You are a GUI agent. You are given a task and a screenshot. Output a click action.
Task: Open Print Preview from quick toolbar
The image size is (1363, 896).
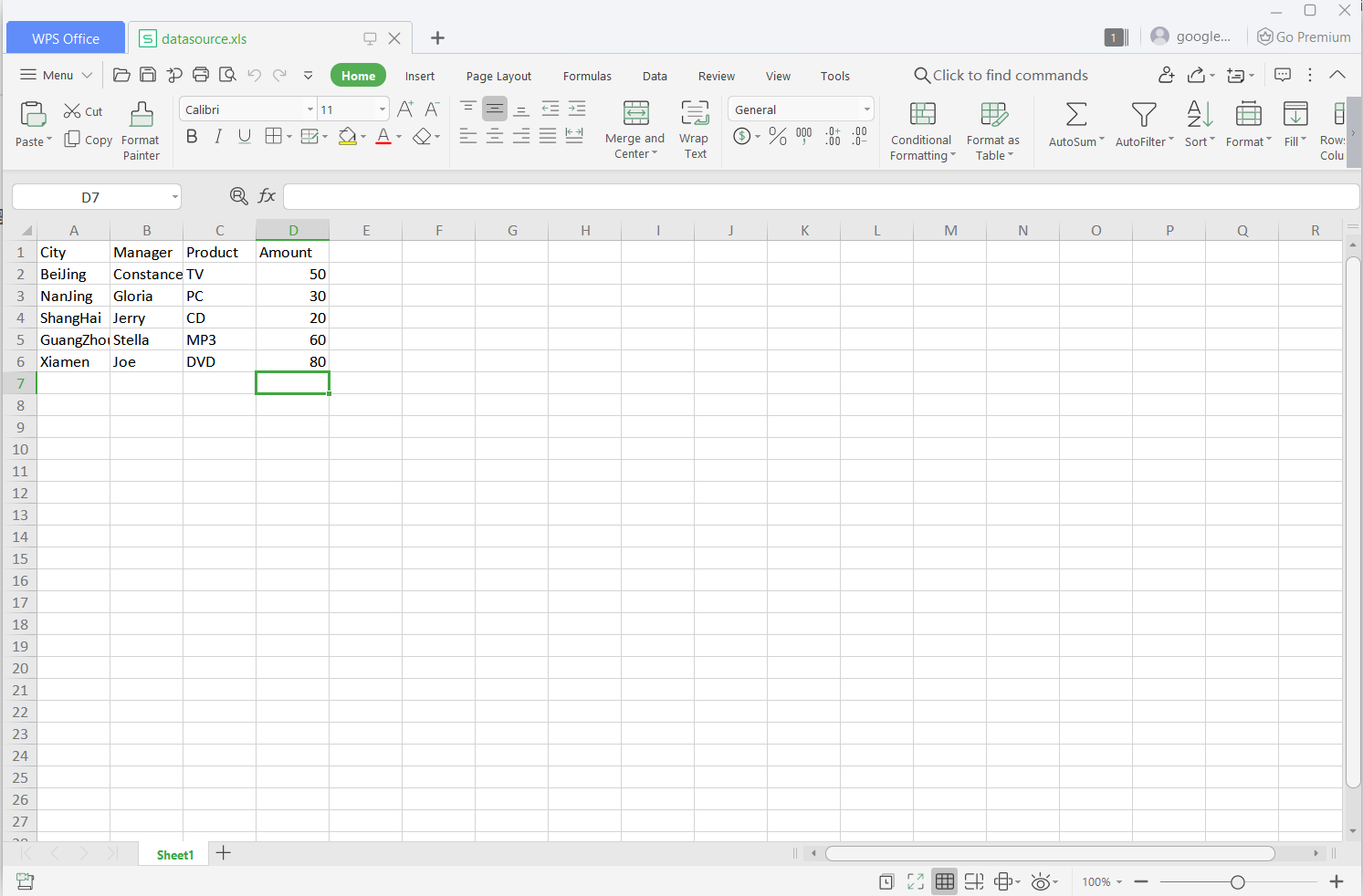click(227, 75)
